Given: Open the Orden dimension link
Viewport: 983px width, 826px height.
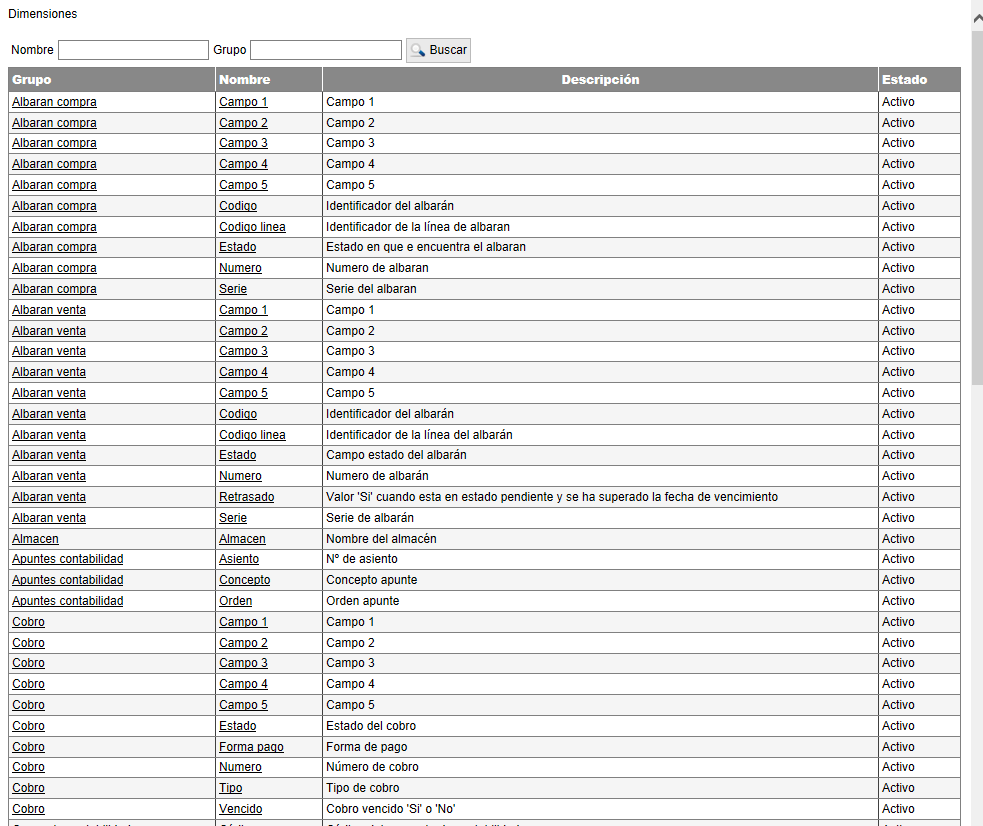Looking at the screenshot, I should click(x=235, y=601).
